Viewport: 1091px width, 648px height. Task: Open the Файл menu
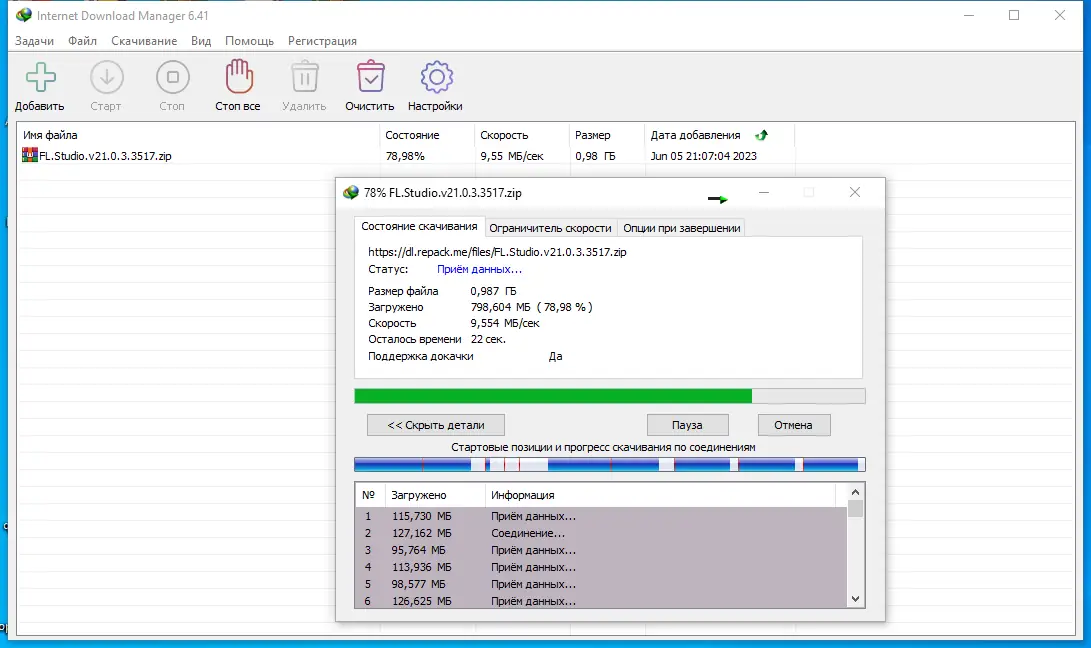82,41
